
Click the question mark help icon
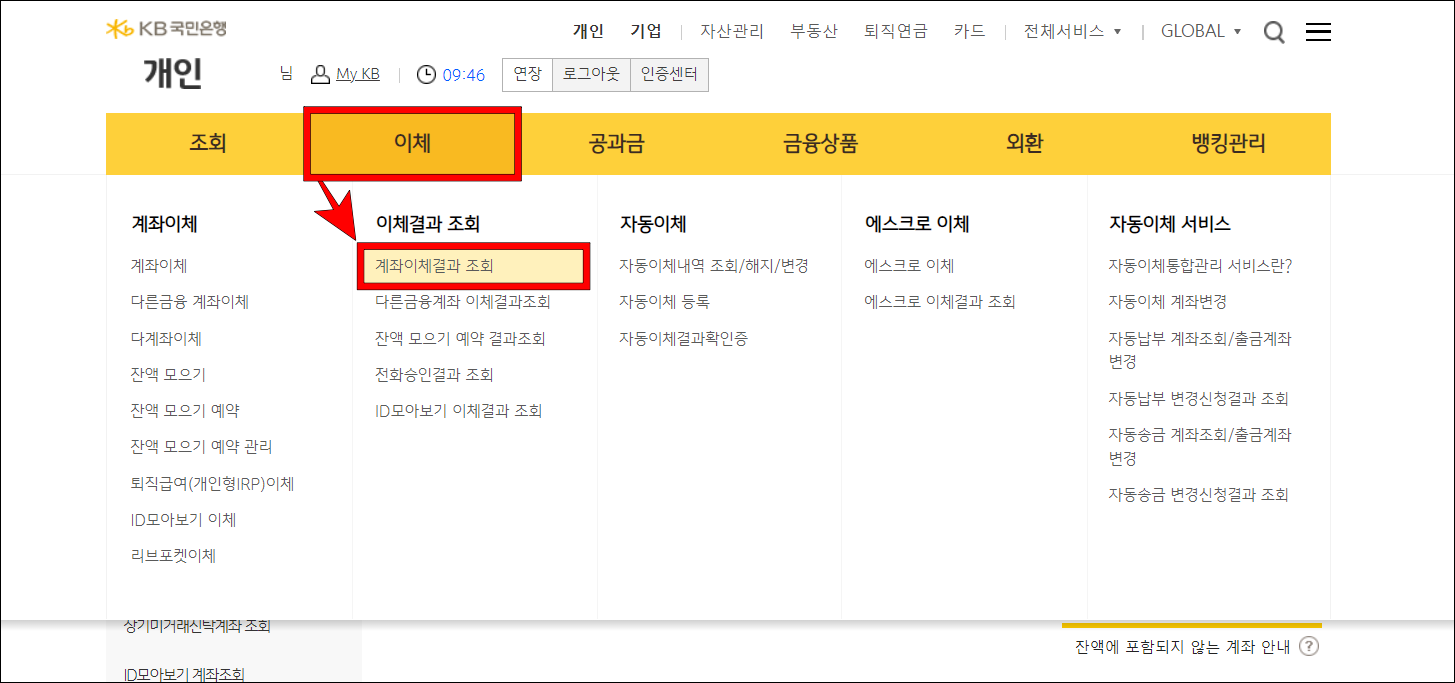(x=1310, y=647)
